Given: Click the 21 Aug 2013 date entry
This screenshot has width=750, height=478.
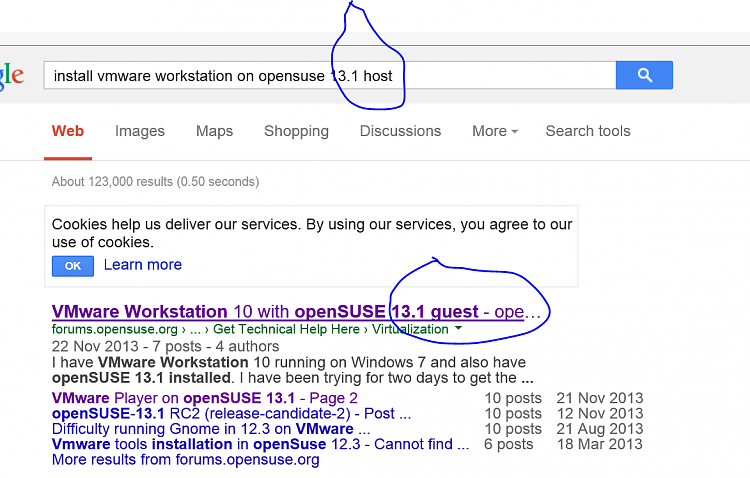Looking at the screenshot, I should [600, 429].
